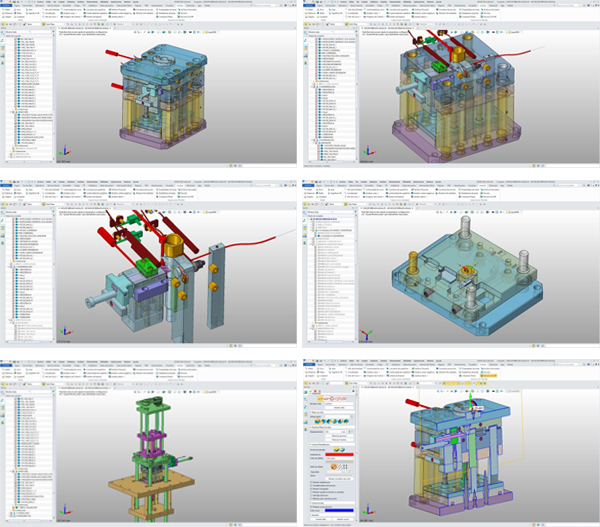This screenshot has width=600, height=527.
Task: Collapse group header above red swatch row
Action: click(x=332, y=444)
